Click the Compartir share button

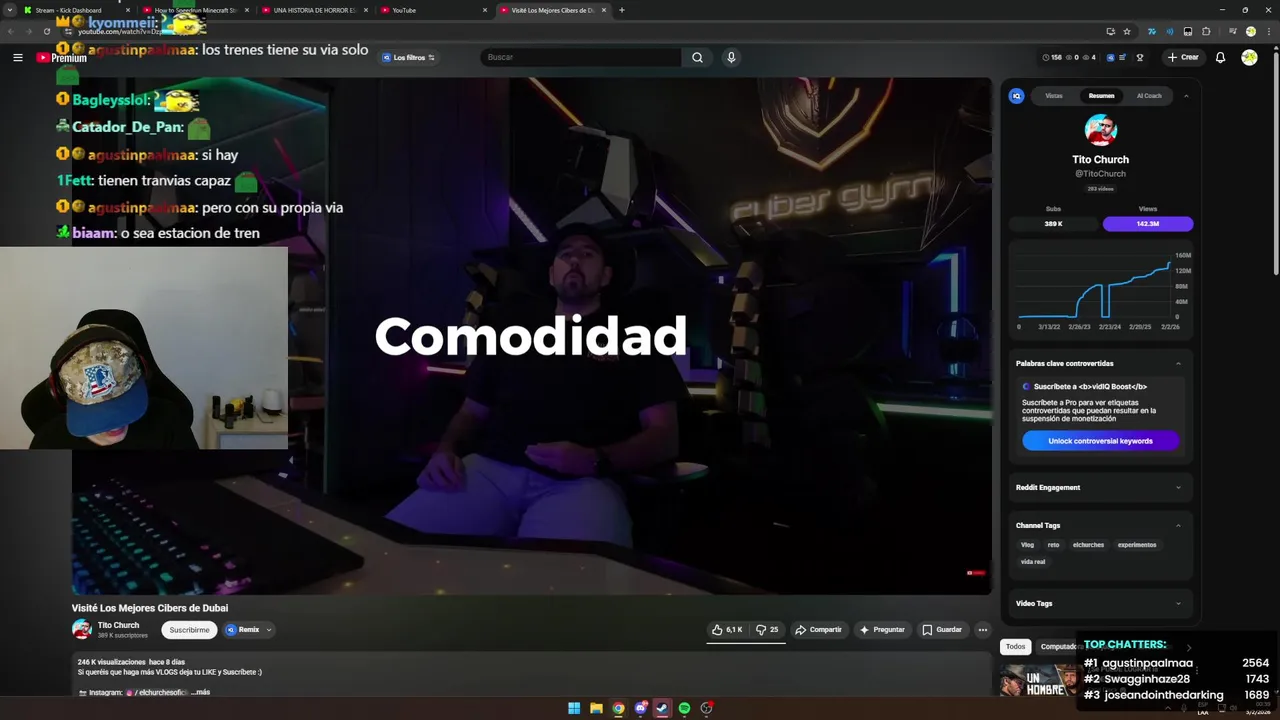coord(818,630)
